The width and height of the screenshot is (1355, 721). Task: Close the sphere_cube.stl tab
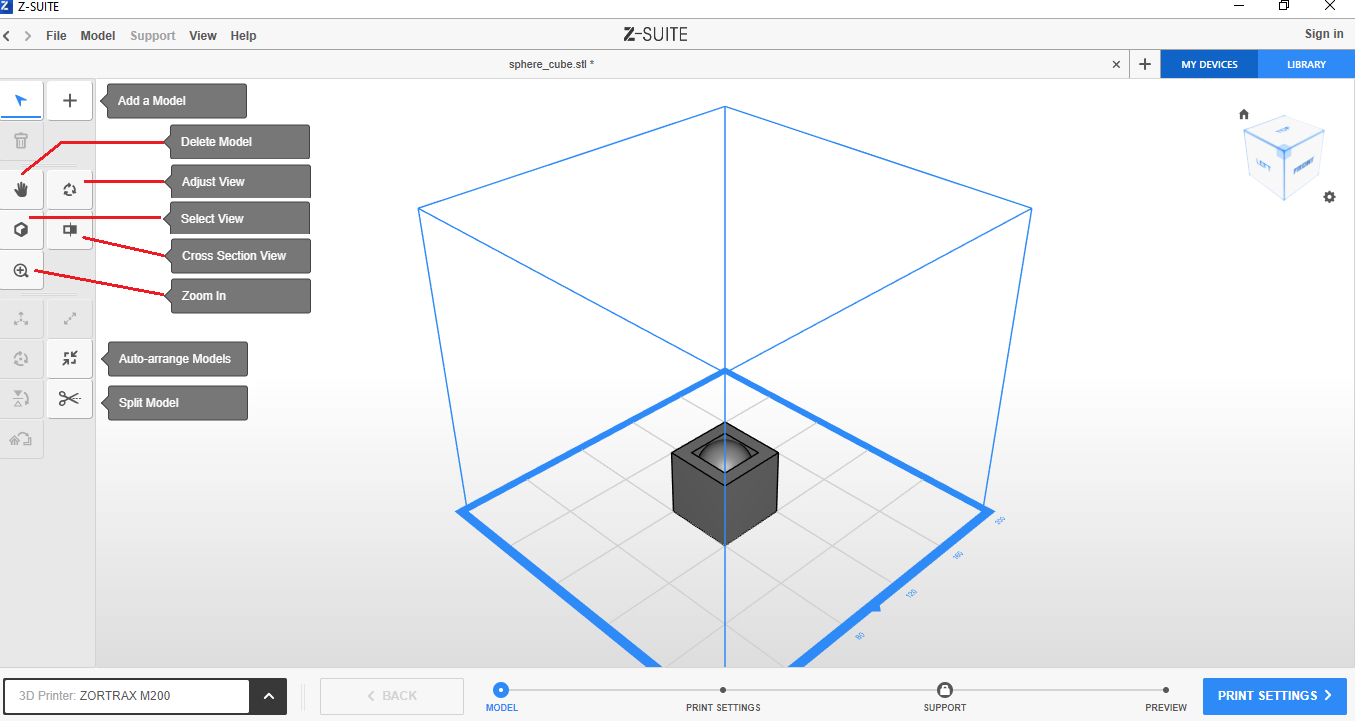[x=1117, y=64]
